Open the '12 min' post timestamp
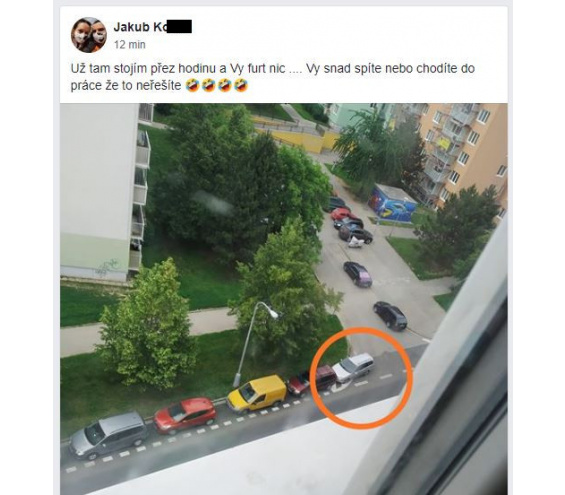This screenshot has width=565, height=495. pos(130,45)
